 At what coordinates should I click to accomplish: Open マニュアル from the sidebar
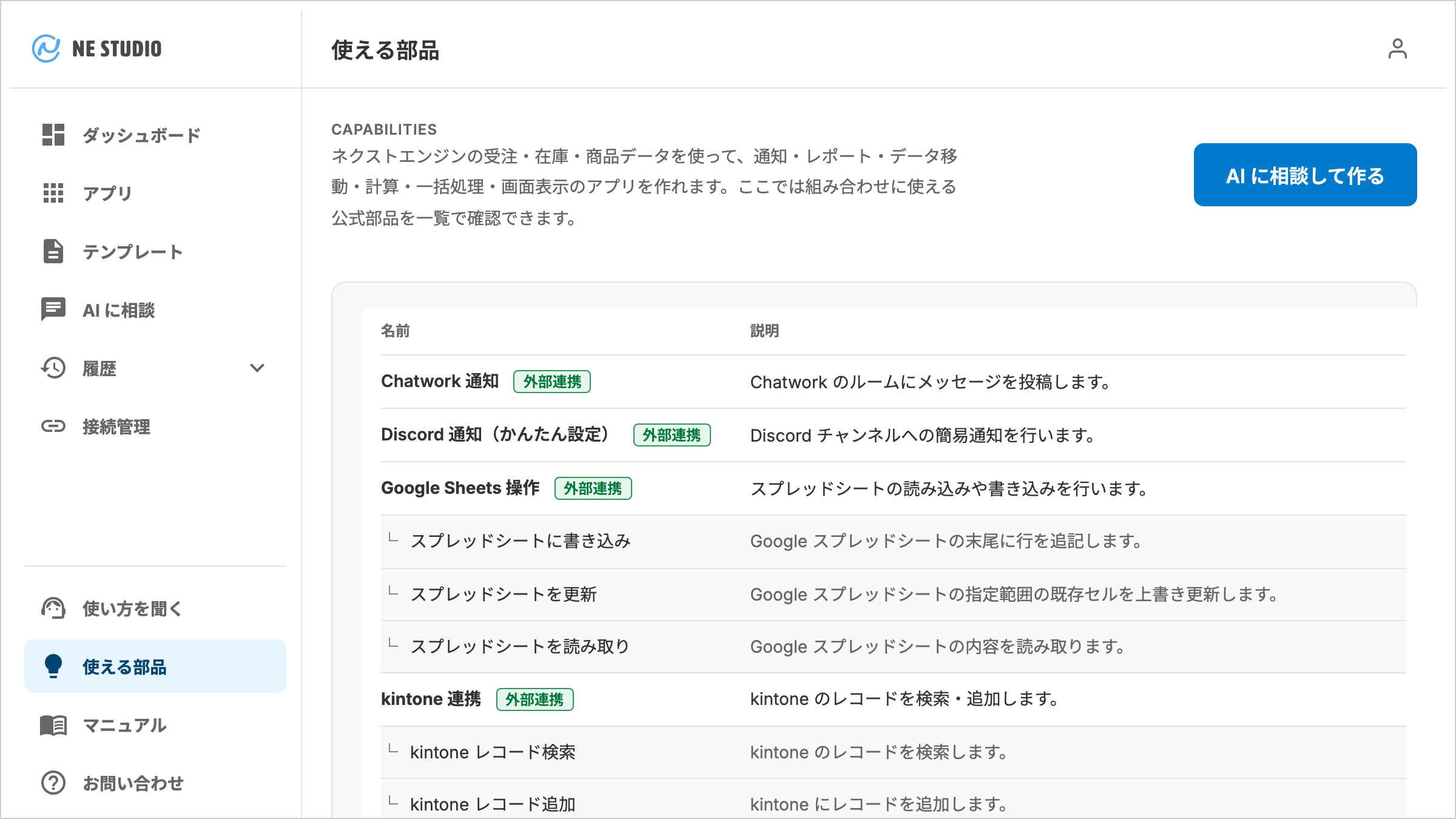click(155, 724)
